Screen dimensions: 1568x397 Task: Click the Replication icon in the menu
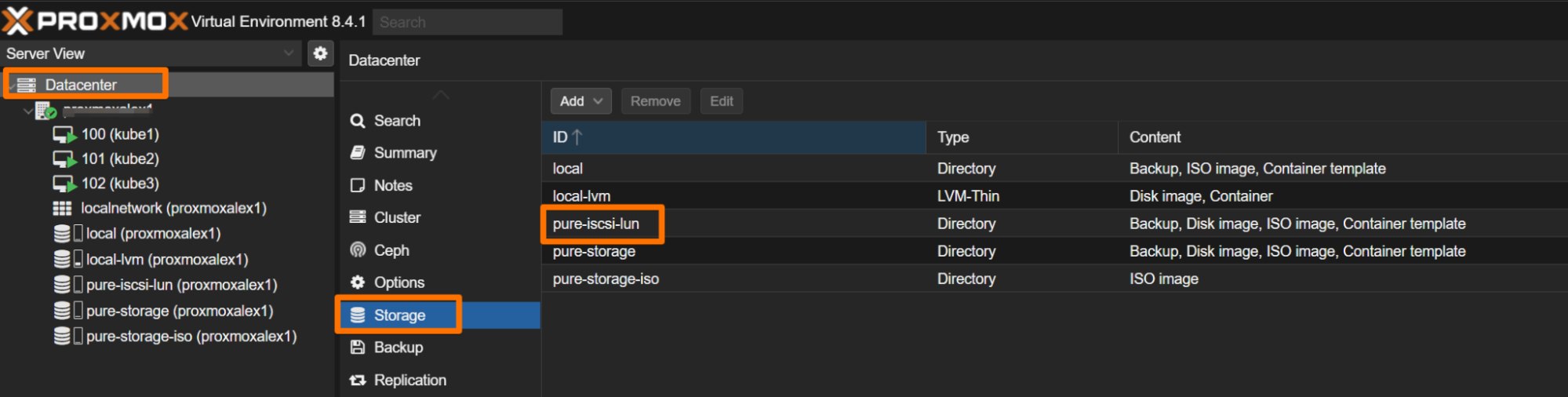point(358,381)
